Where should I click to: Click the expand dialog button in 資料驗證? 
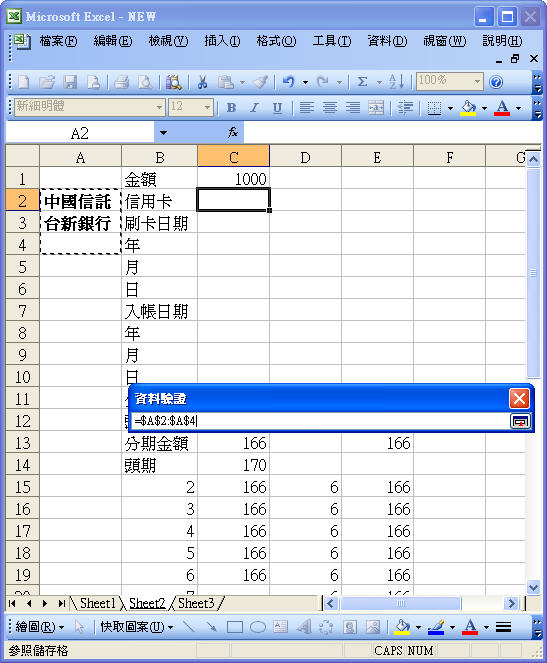520,421
